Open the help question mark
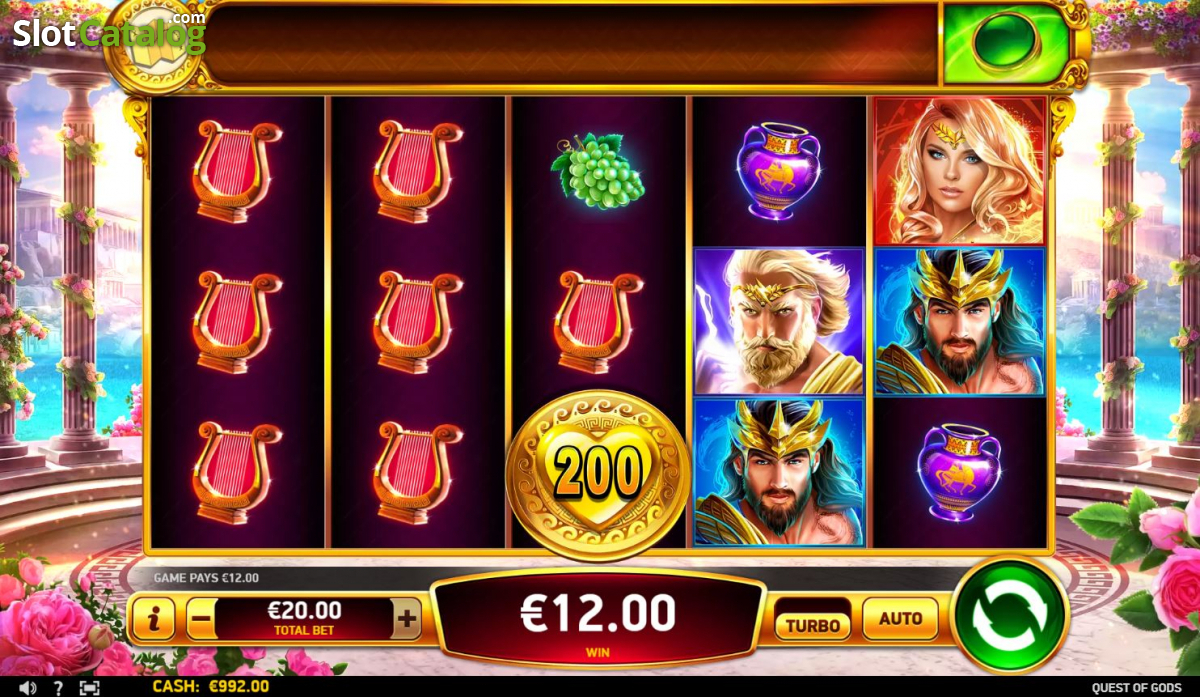 point(58,687)
